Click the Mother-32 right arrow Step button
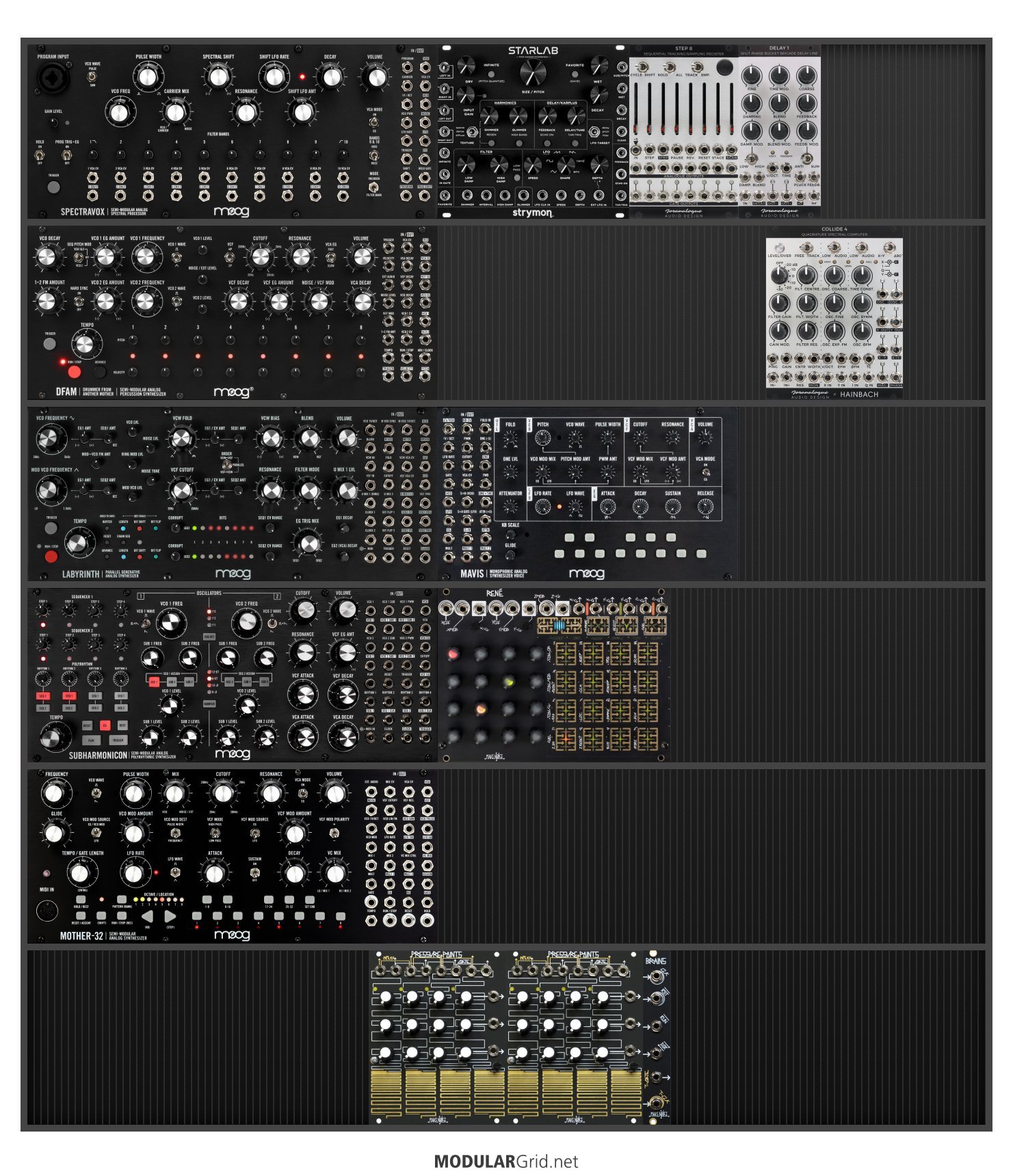1013x1176 pixels. (171, 916)
